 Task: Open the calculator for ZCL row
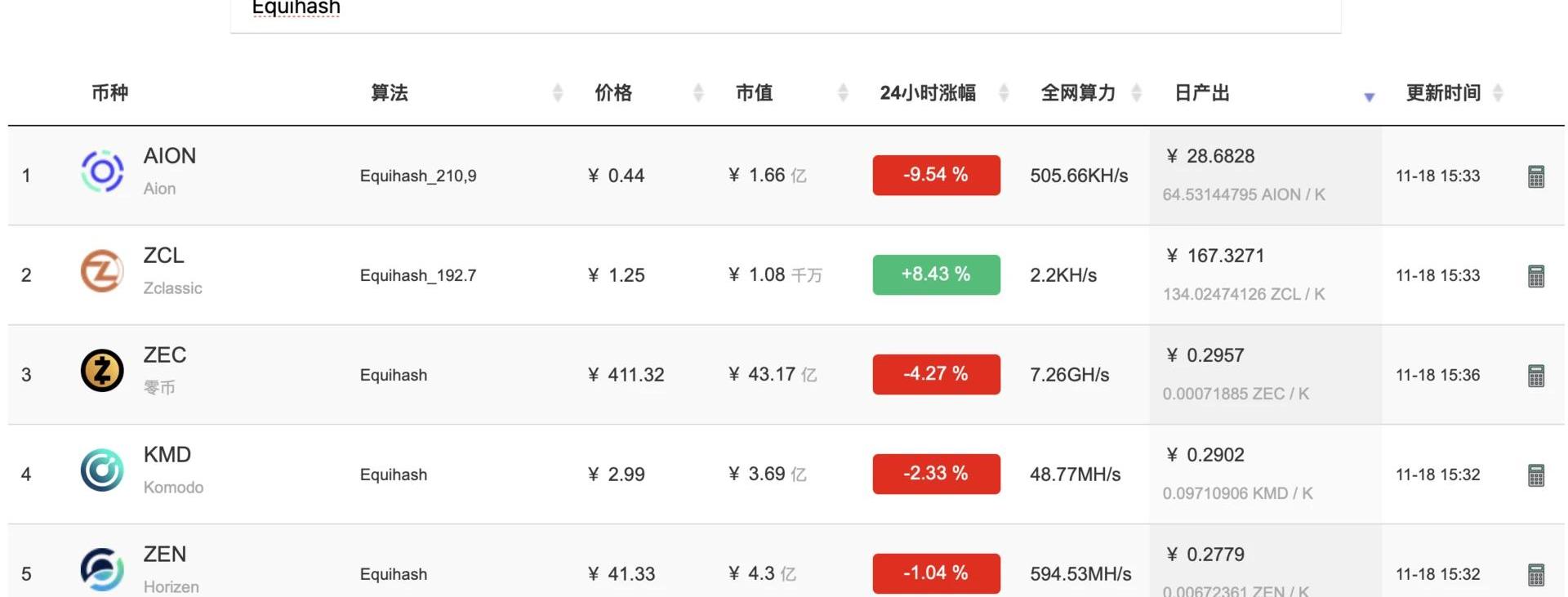point(1535,276)
